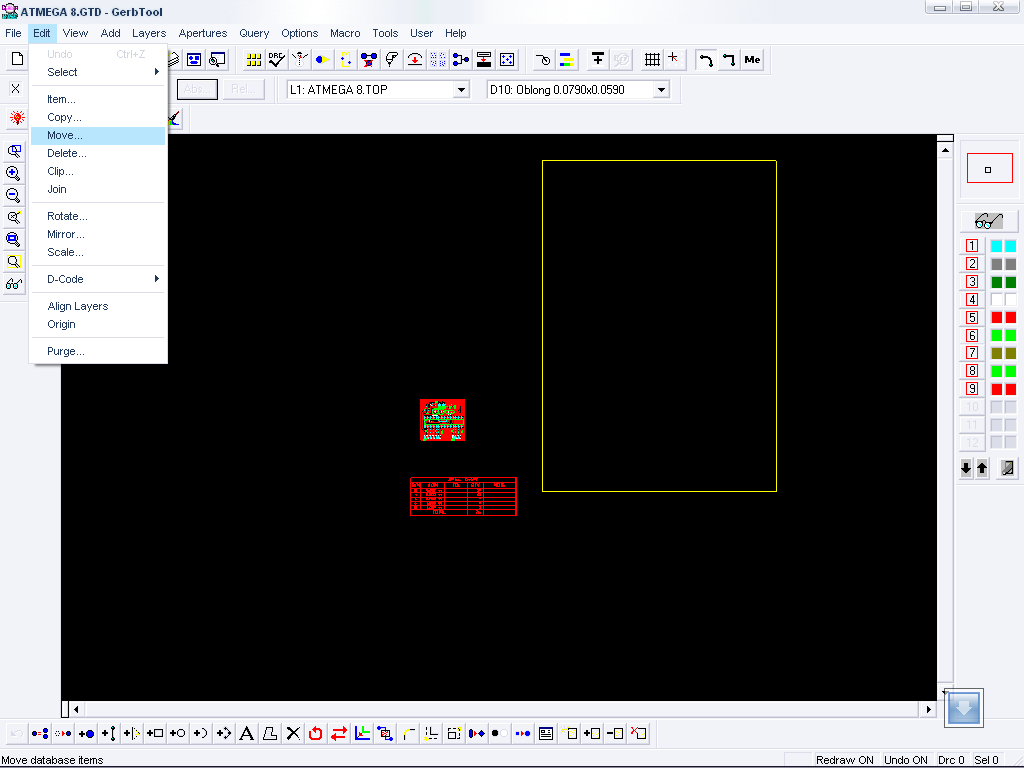Choose Mirror... from the Edit menu
The width and height of the screenshot is (1024, 768).
(x=98, y=234)
